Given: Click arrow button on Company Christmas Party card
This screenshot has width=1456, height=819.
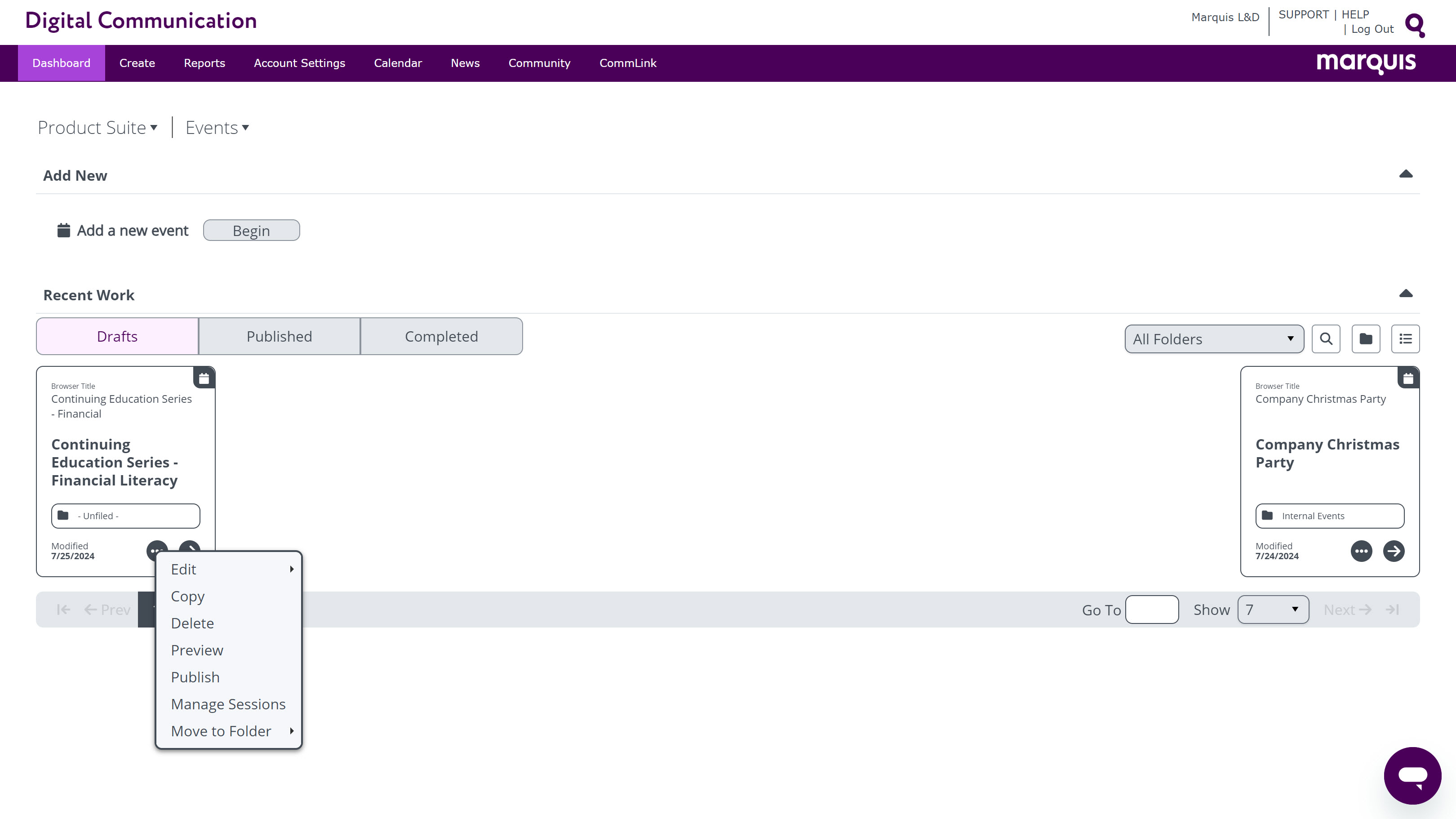Looking at the screenshot, I should click(1393, 551).
